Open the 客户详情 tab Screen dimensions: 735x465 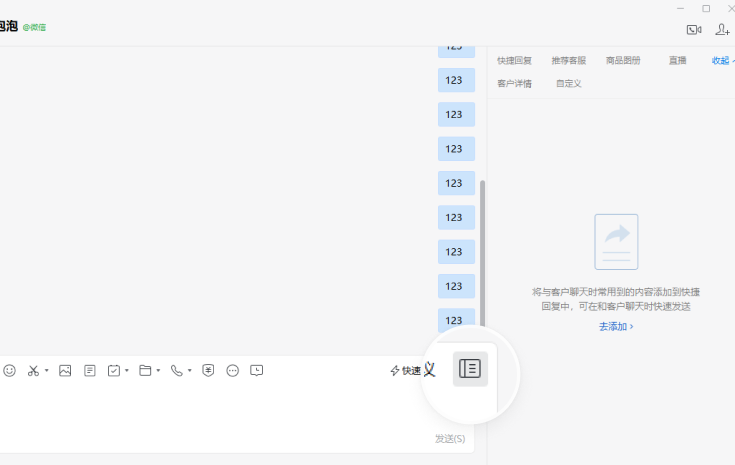tap(515, 84)
